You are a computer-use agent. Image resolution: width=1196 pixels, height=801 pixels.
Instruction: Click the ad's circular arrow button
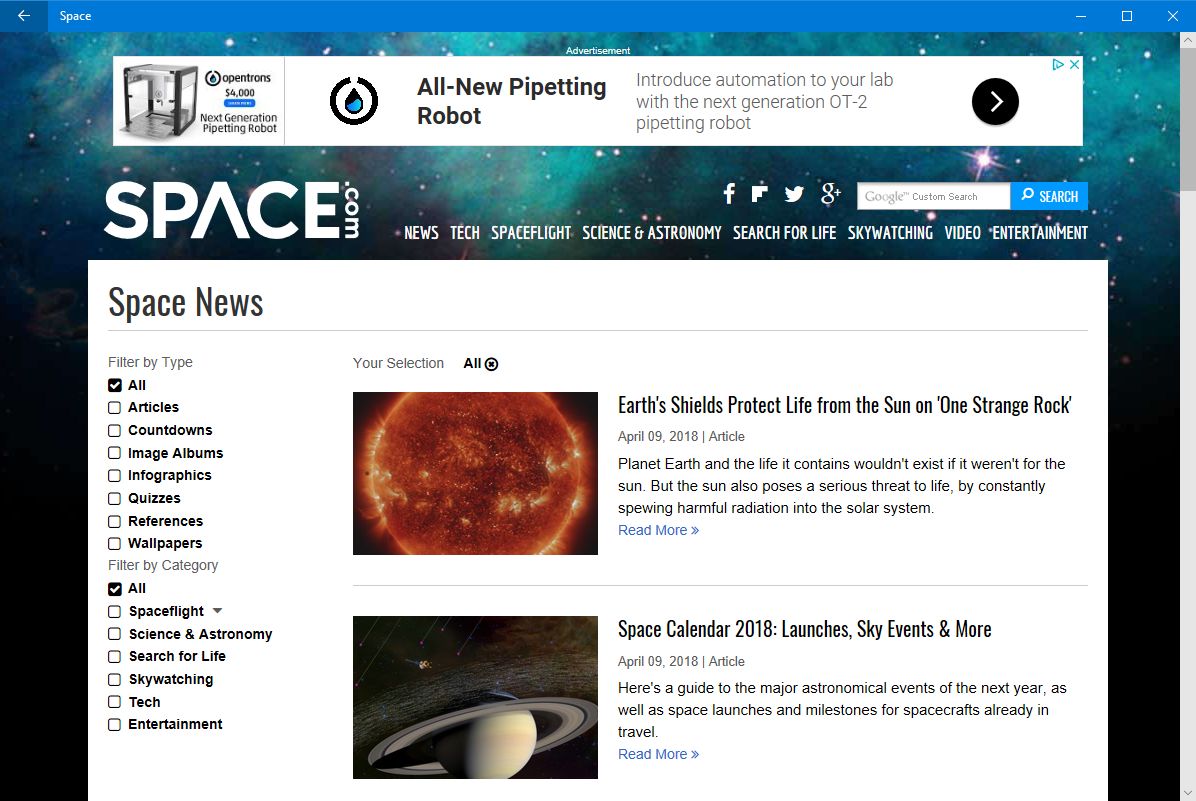click(x=995, y=101)
